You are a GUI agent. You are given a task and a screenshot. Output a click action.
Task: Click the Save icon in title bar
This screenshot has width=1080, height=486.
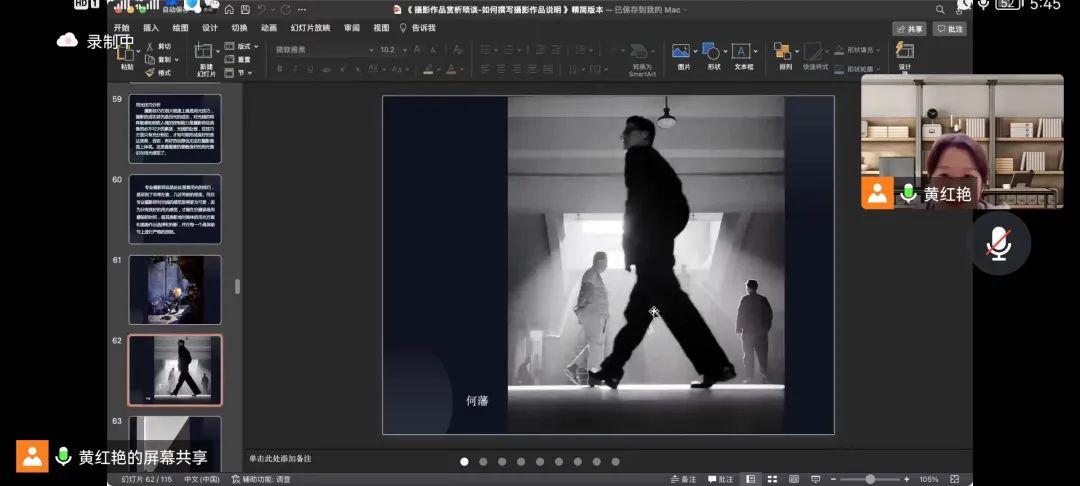pyautogui.click(x=244, y=9)
